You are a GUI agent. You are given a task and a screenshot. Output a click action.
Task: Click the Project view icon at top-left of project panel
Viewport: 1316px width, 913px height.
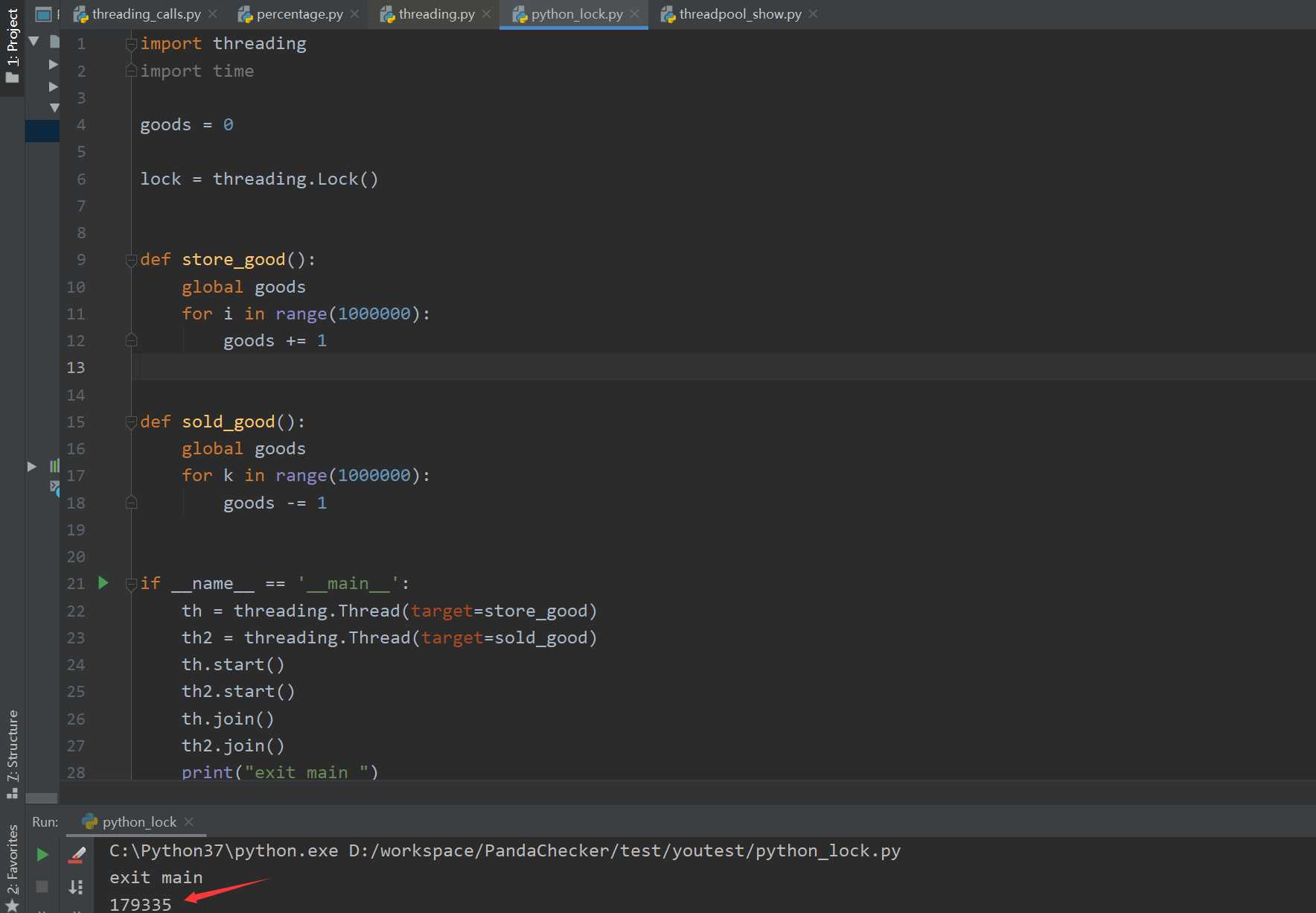(44, 14)
